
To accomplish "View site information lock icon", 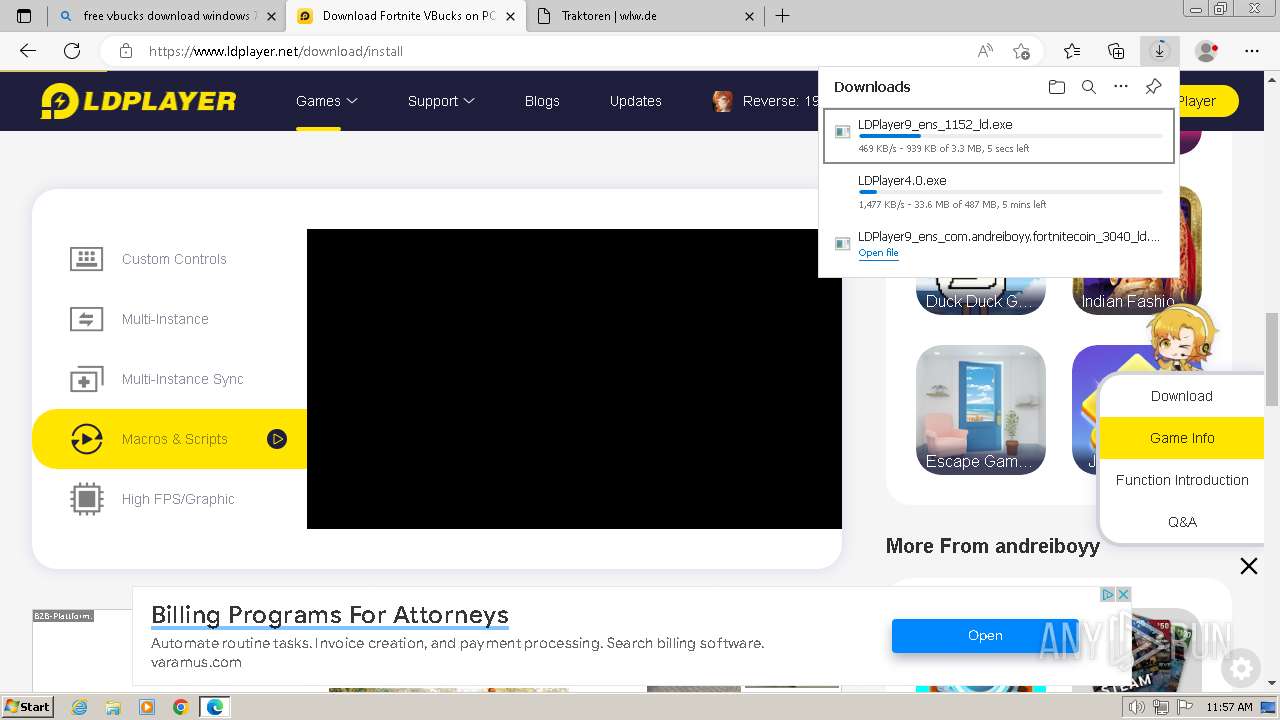I will coord(126,51).
